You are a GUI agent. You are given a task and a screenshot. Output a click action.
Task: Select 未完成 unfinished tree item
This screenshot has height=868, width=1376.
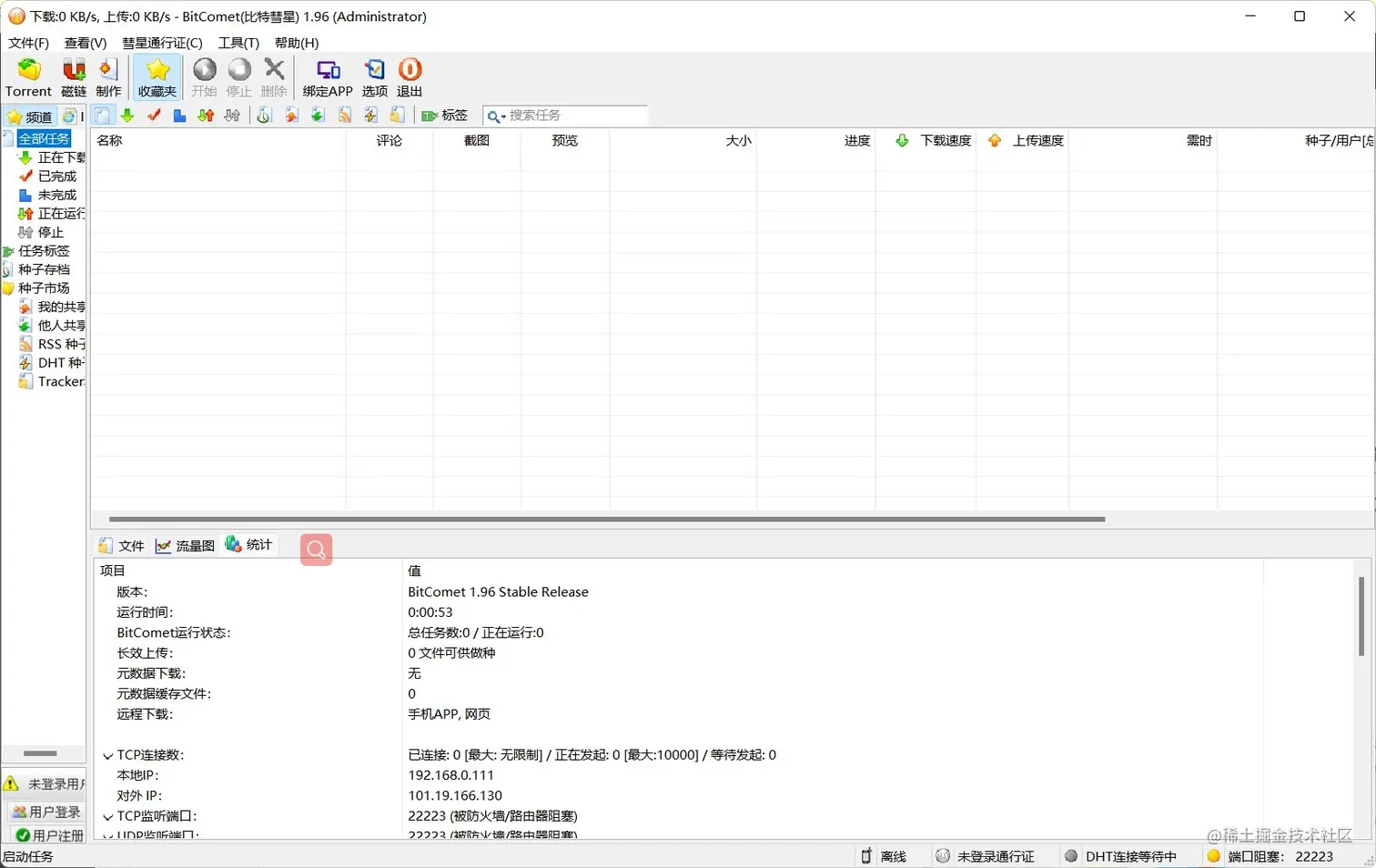57,195
